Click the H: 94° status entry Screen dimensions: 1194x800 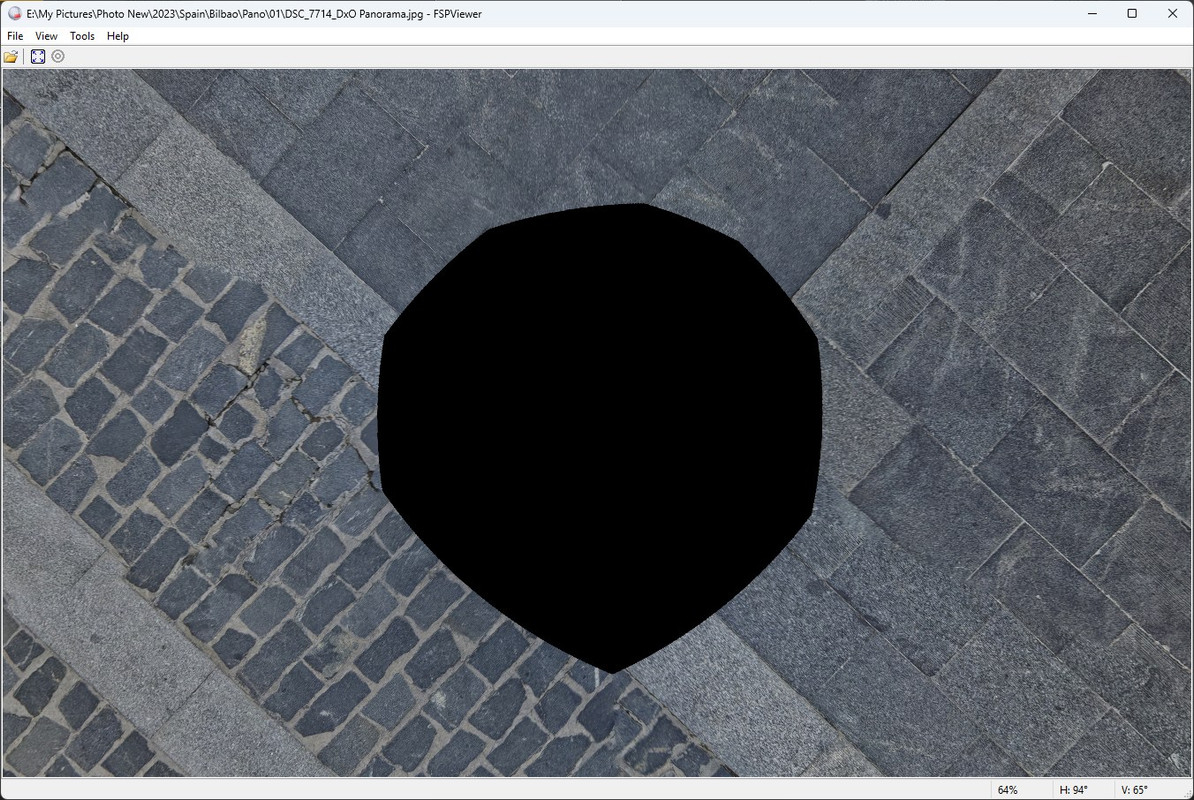tap(1074, 789)
